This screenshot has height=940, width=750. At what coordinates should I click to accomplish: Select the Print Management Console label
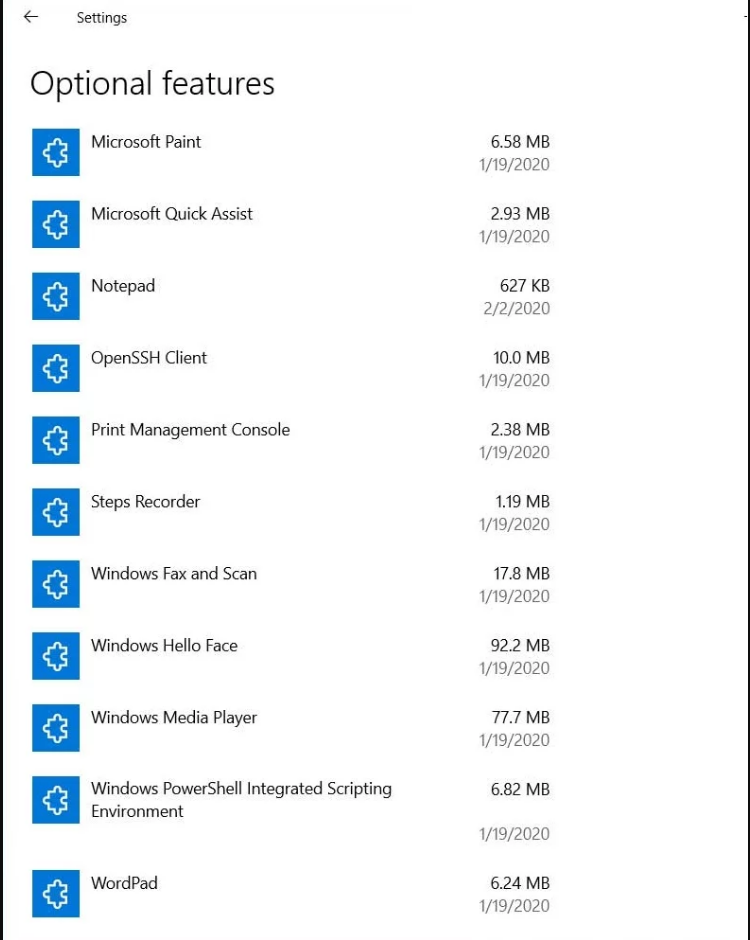[190, 430]
